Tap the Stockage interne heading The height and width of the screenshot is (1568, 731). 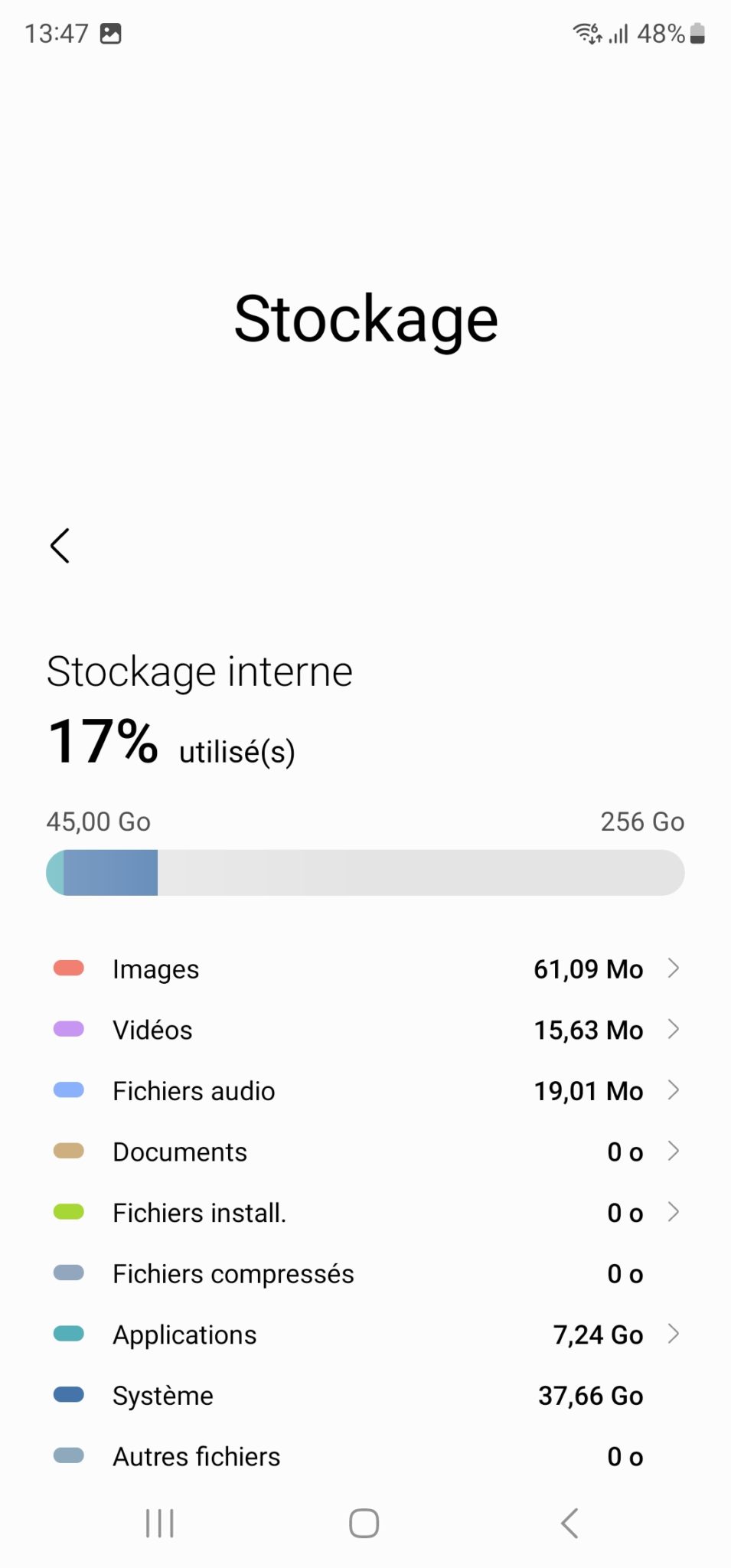[x=200, y=671]
